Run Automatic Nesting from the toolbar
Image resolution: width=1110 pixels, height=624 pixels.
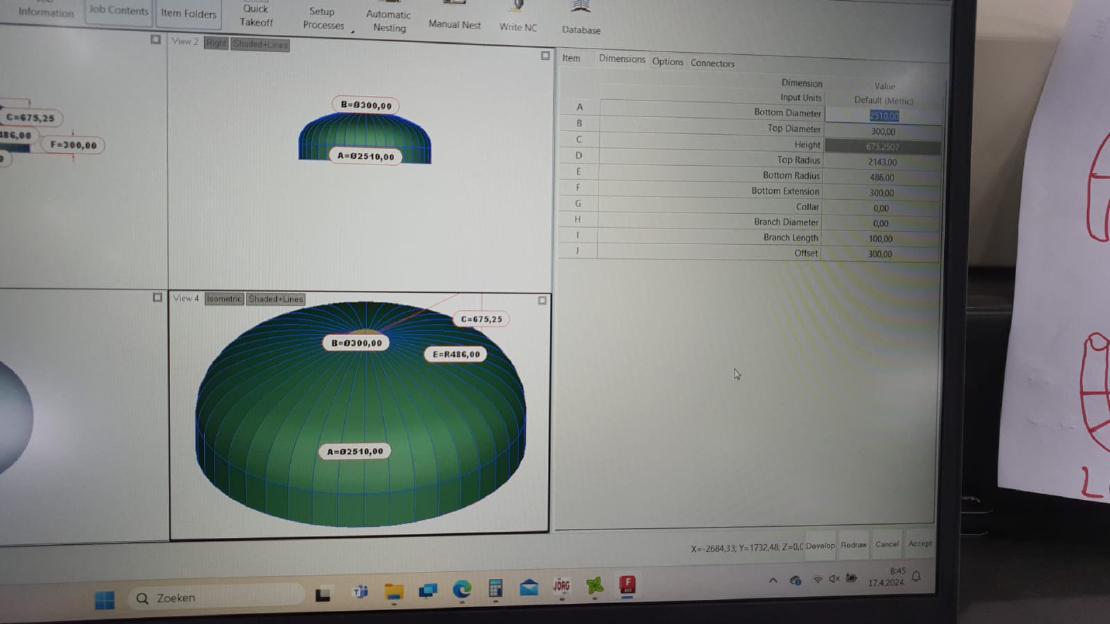pos(389,18)
